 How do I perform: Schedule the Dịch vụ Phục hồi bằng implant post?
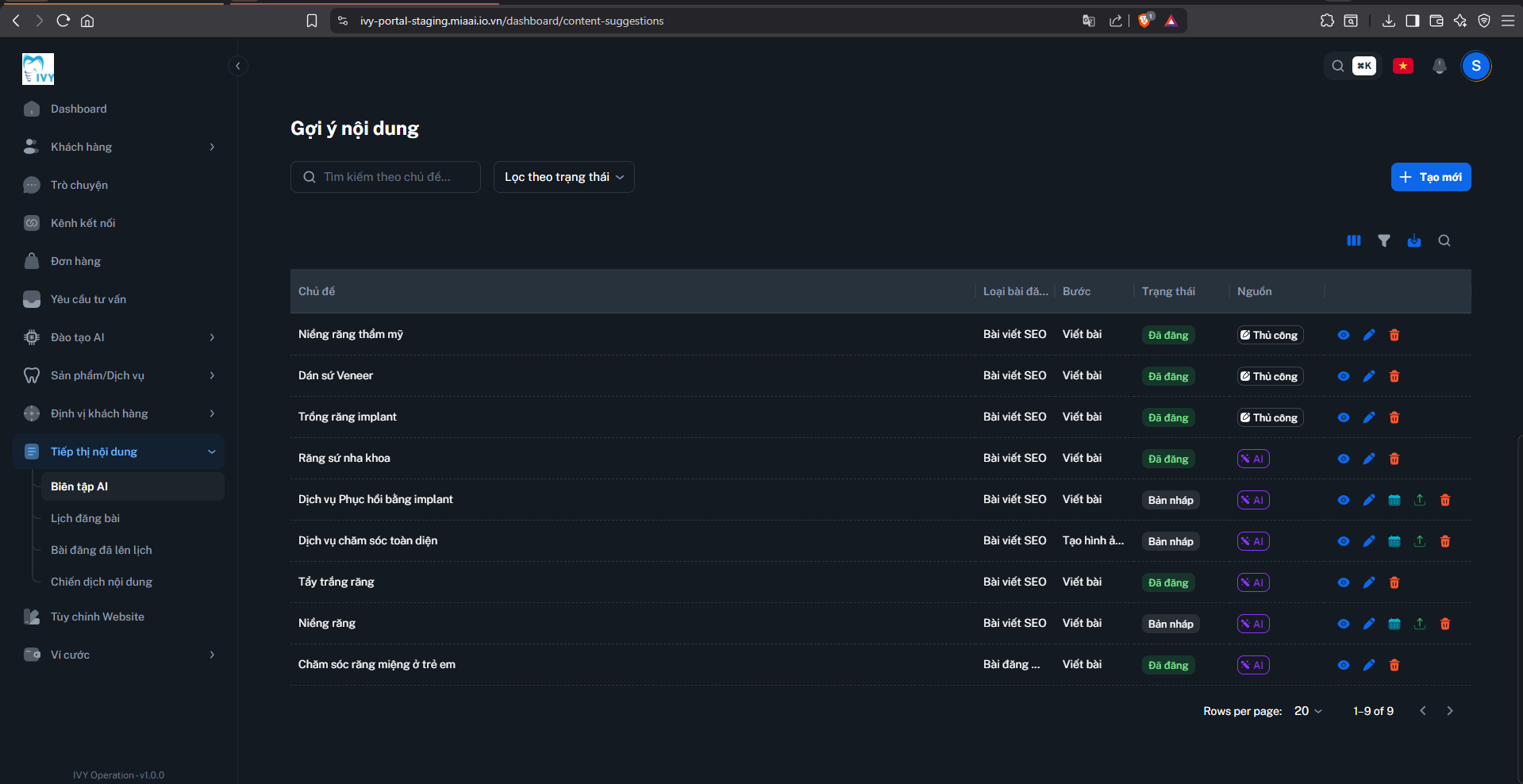1394,500
